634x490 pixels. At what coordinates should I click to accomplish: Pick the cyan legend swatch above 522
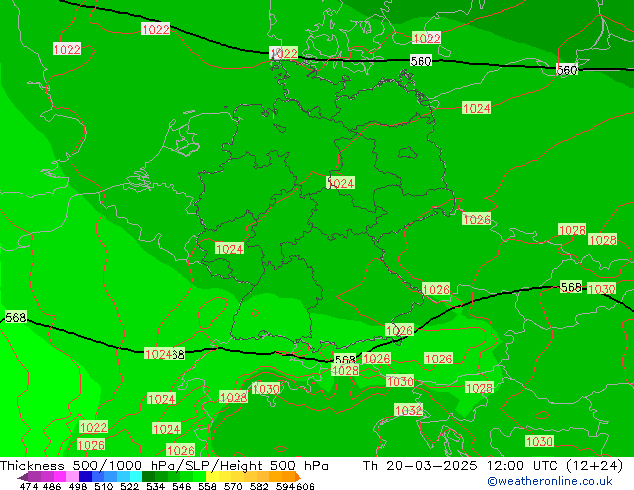coord(136,476)
